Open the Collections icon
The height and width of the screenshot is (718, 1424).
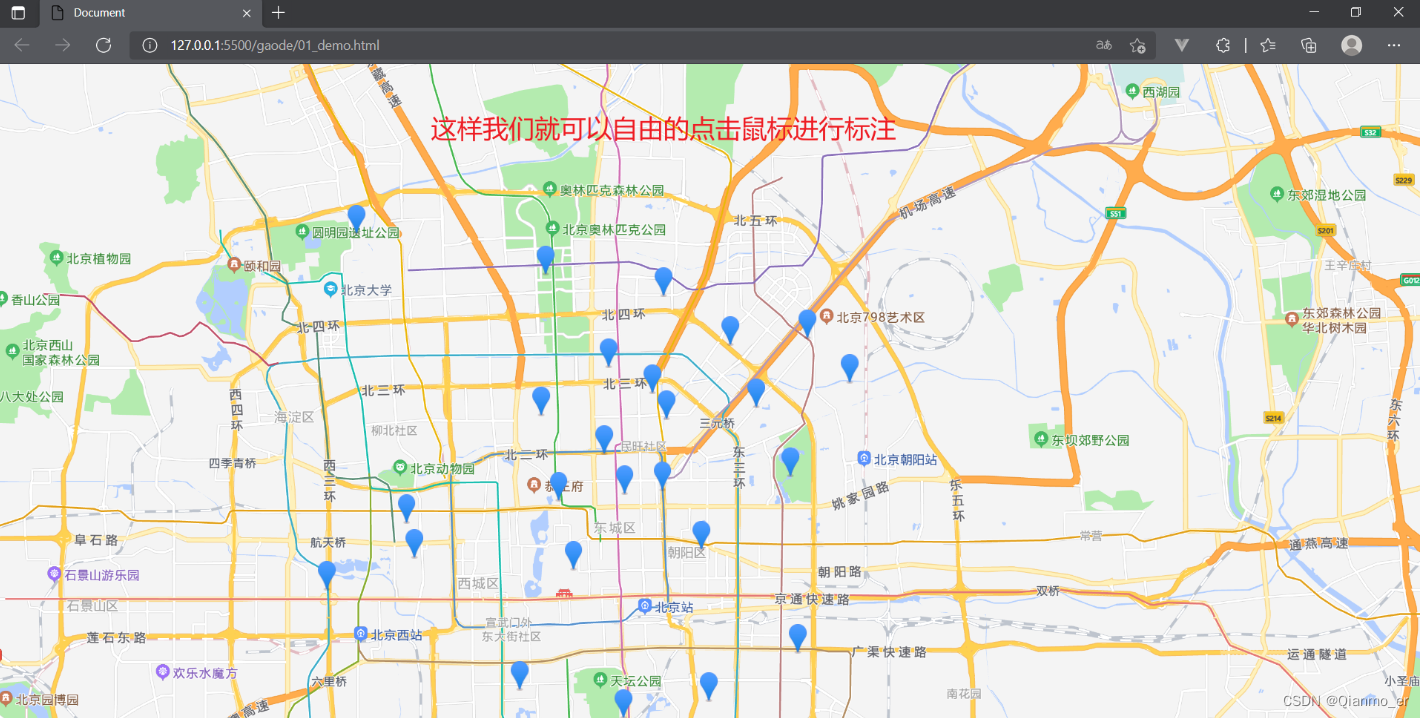click(x=1308, y=45)
